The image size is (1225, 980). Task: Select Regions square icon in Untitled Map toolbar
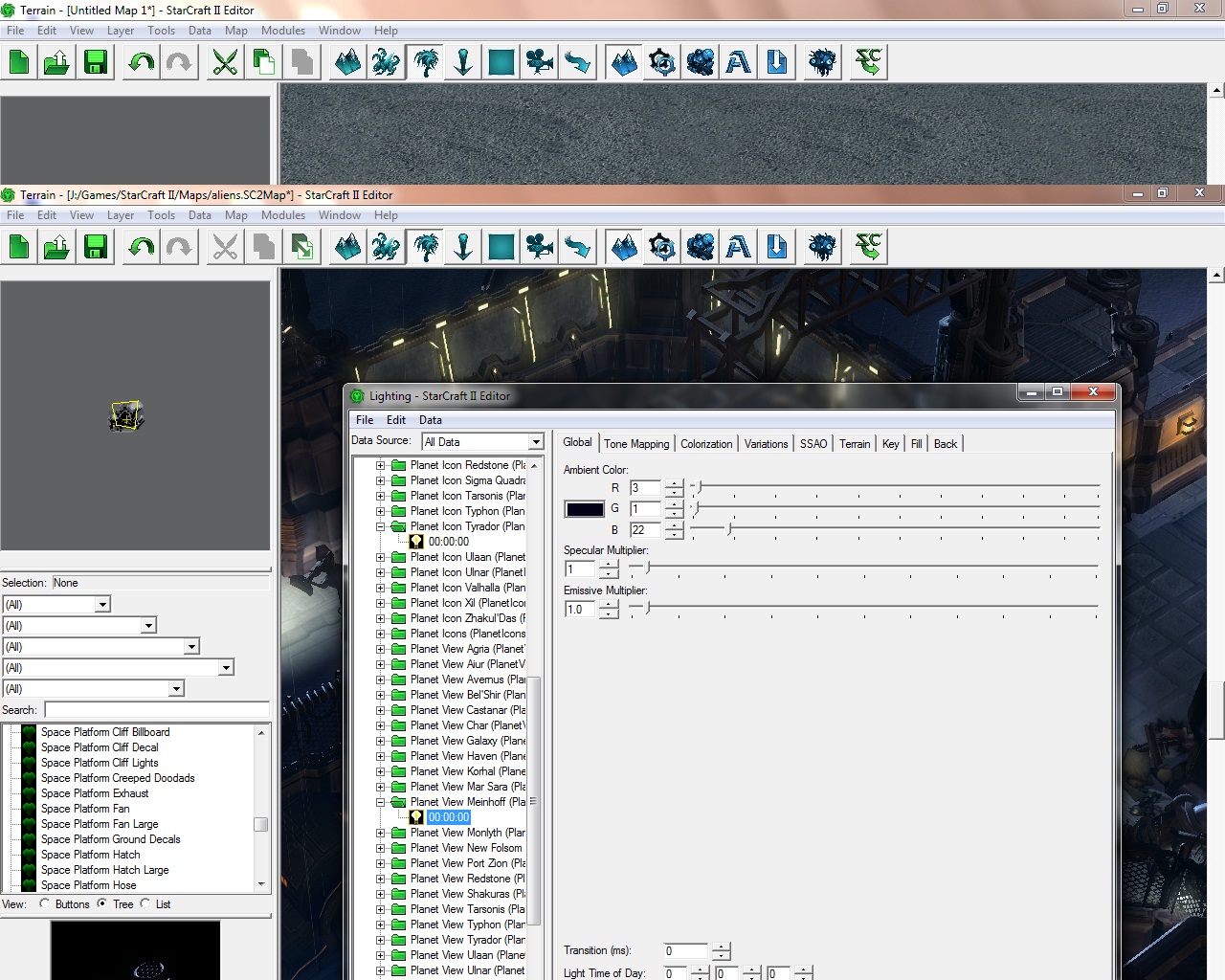pos(501,63)
